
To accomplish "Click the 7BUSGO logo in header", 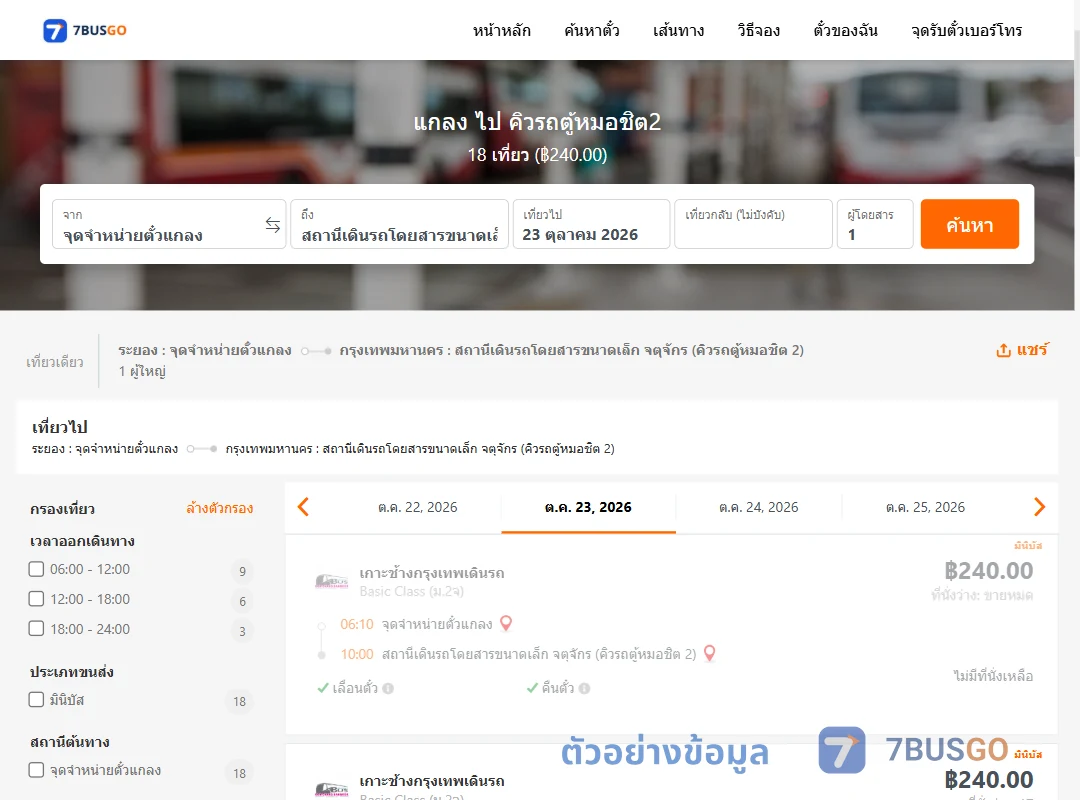I will pos(85,30).
